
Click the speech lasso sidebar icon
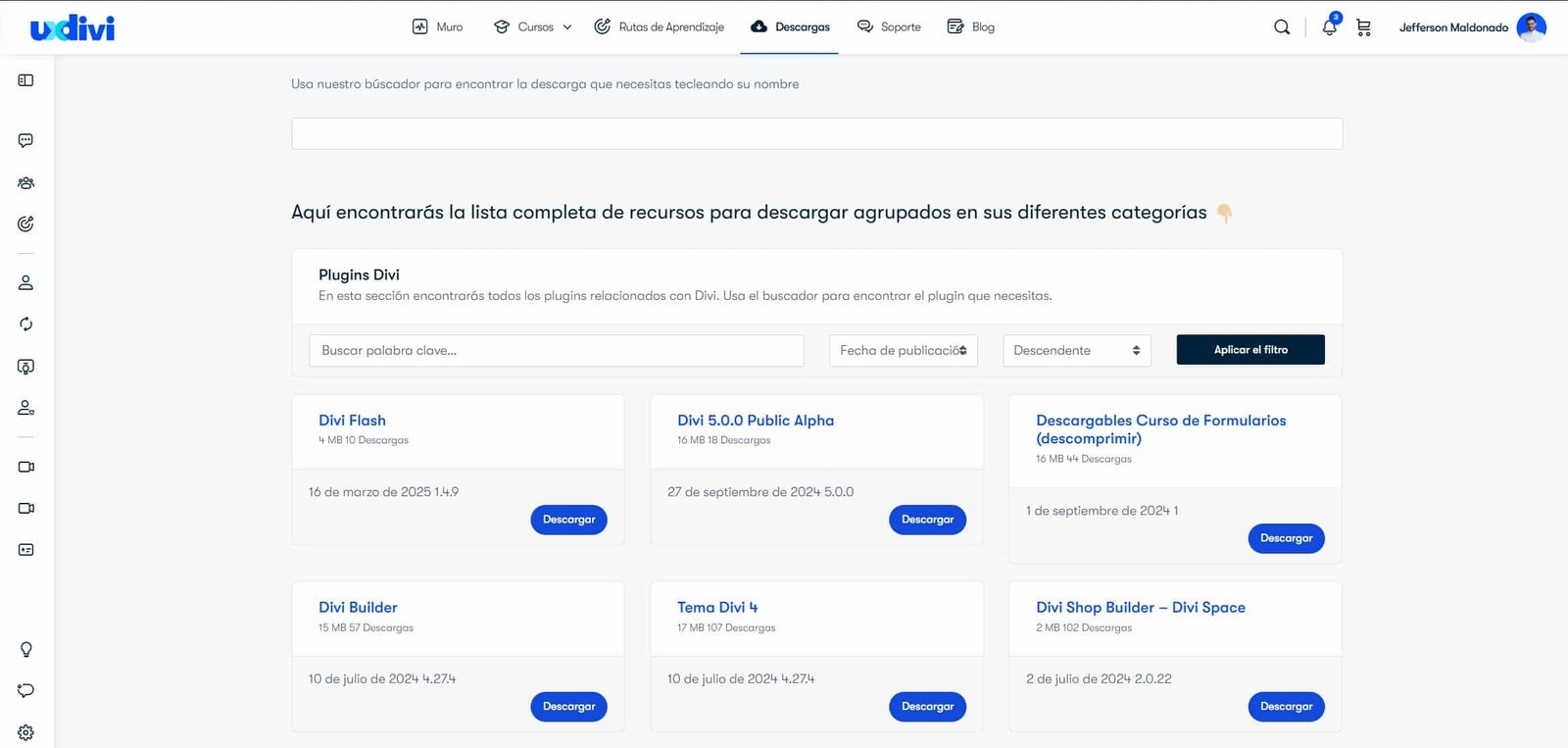pyautogui.click(x=26, y=691)
